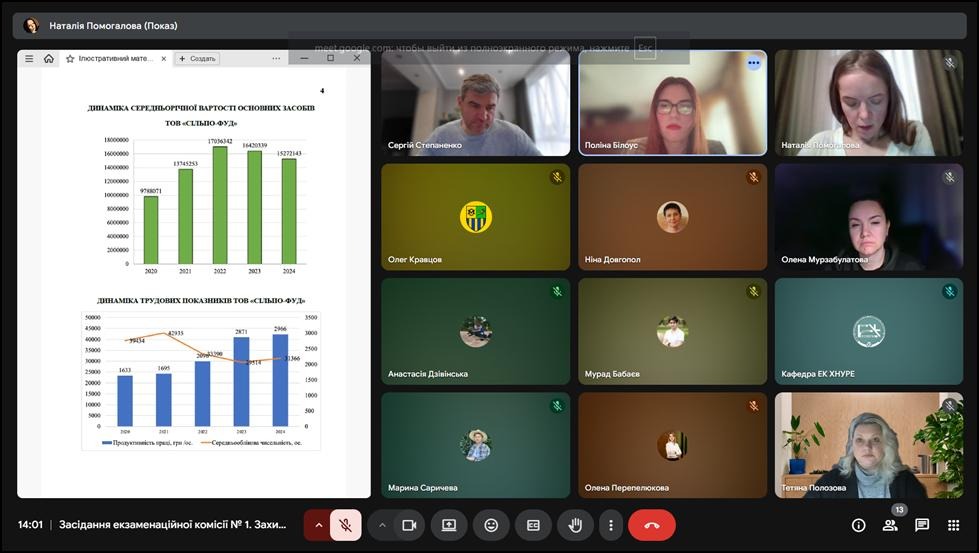Select the Ілюстративний мате... document tab
Viewport: 979px width, 553px height.
point(115,59)
